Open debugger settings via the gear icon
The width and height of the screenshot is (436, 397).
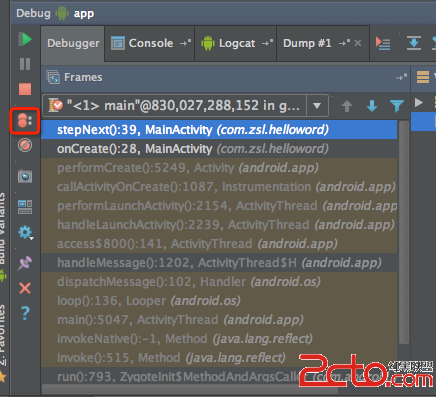pos(25,232)
